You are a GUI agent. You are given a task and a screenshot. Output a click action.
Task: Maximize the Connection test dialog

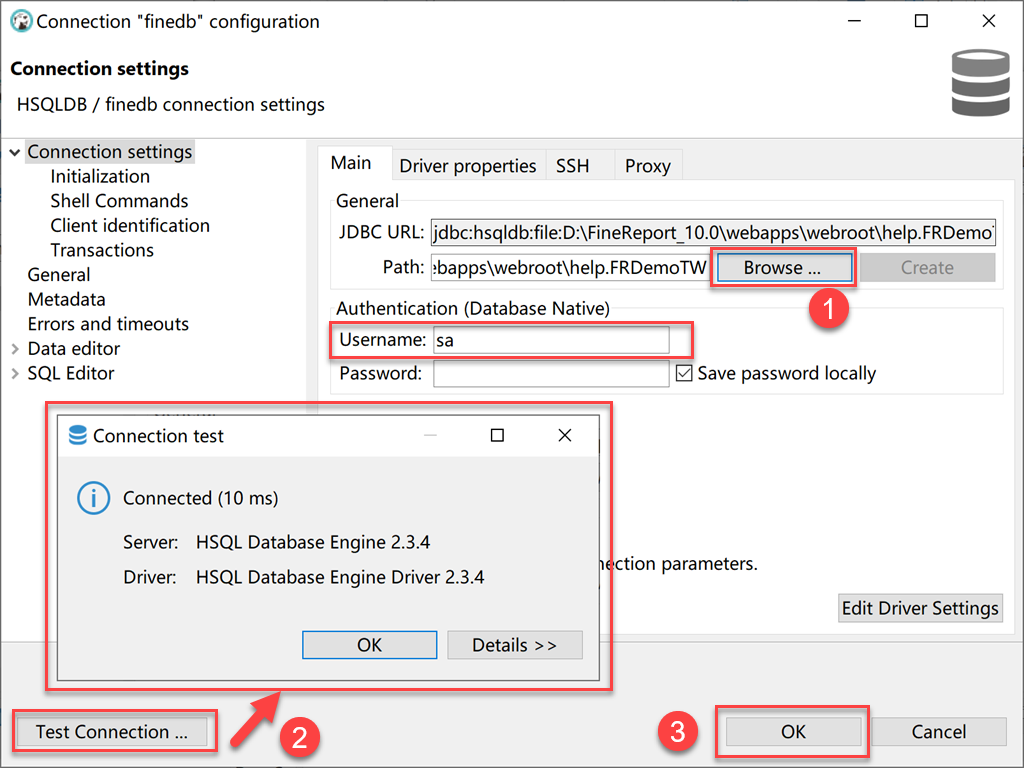[x=497, y=435]
